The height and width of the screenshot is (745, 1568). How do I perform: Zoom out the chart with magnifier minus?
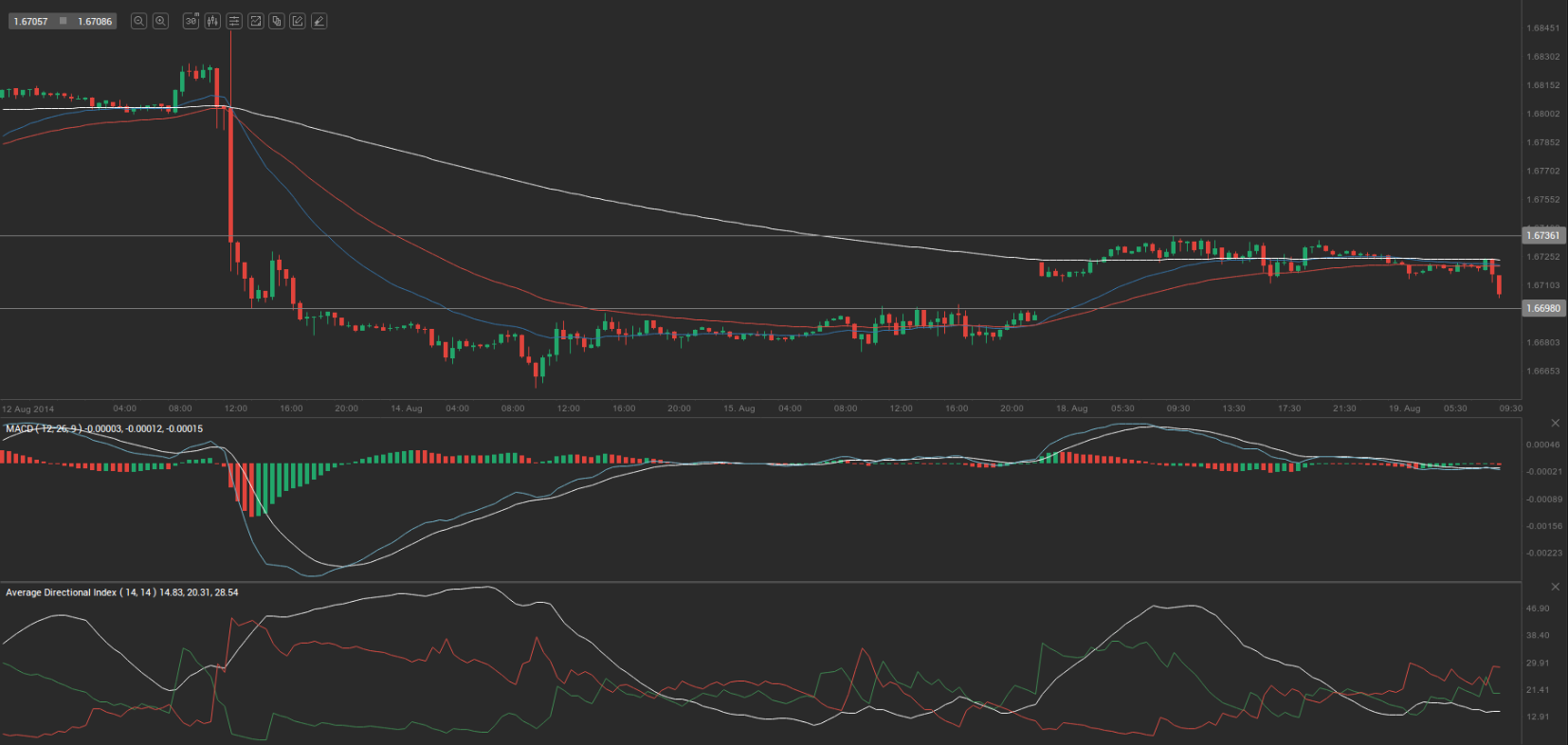coord(138,21)
